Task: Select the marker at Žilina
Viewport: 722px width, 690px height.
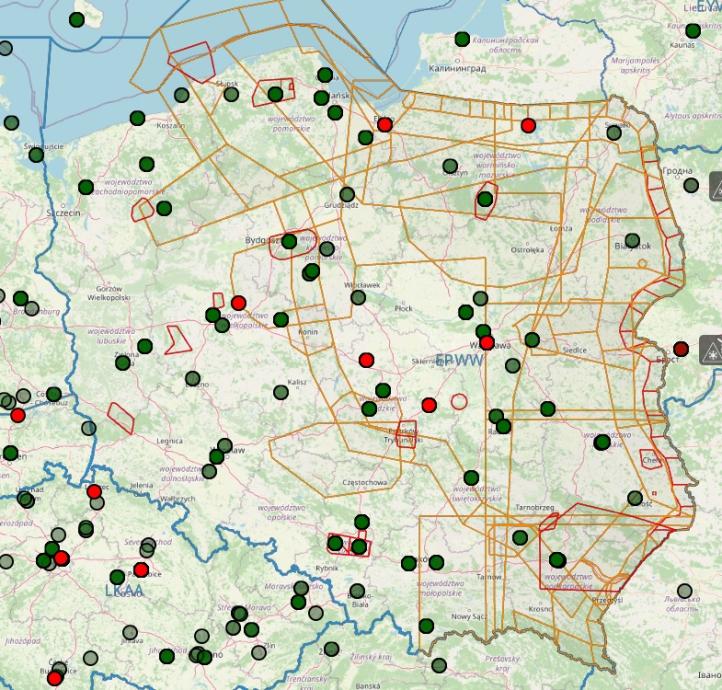Action: 332,649
